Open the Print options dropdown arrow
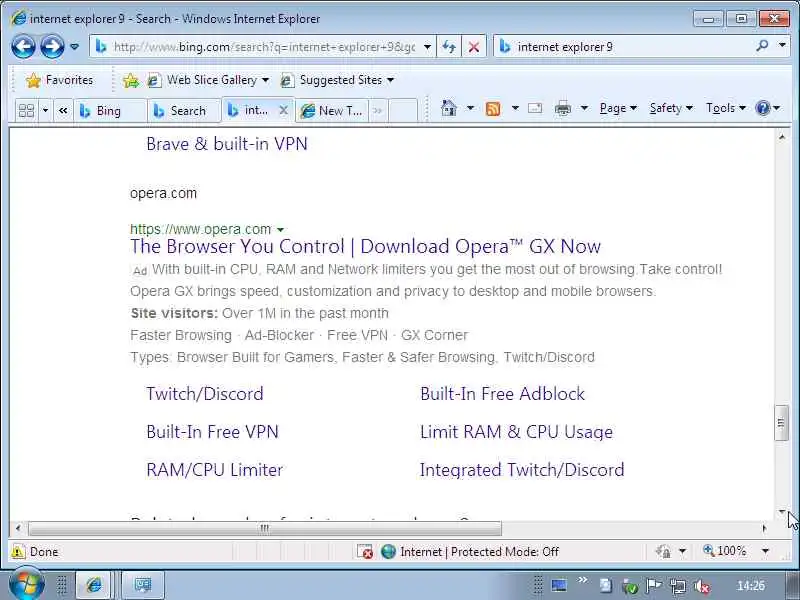The height and width of the screenshot is (600, 800). [x=584, y=108]
